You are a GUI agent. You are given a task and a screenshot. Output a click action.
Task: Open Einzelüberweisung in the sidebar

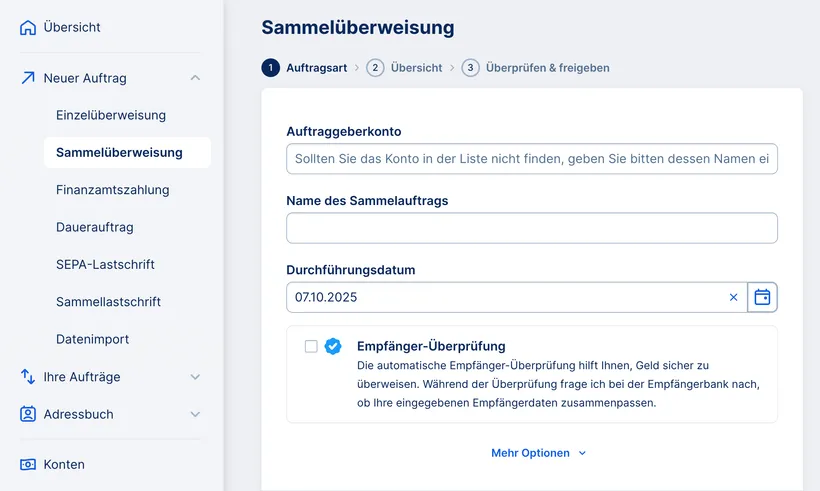(x=111, y=115)
